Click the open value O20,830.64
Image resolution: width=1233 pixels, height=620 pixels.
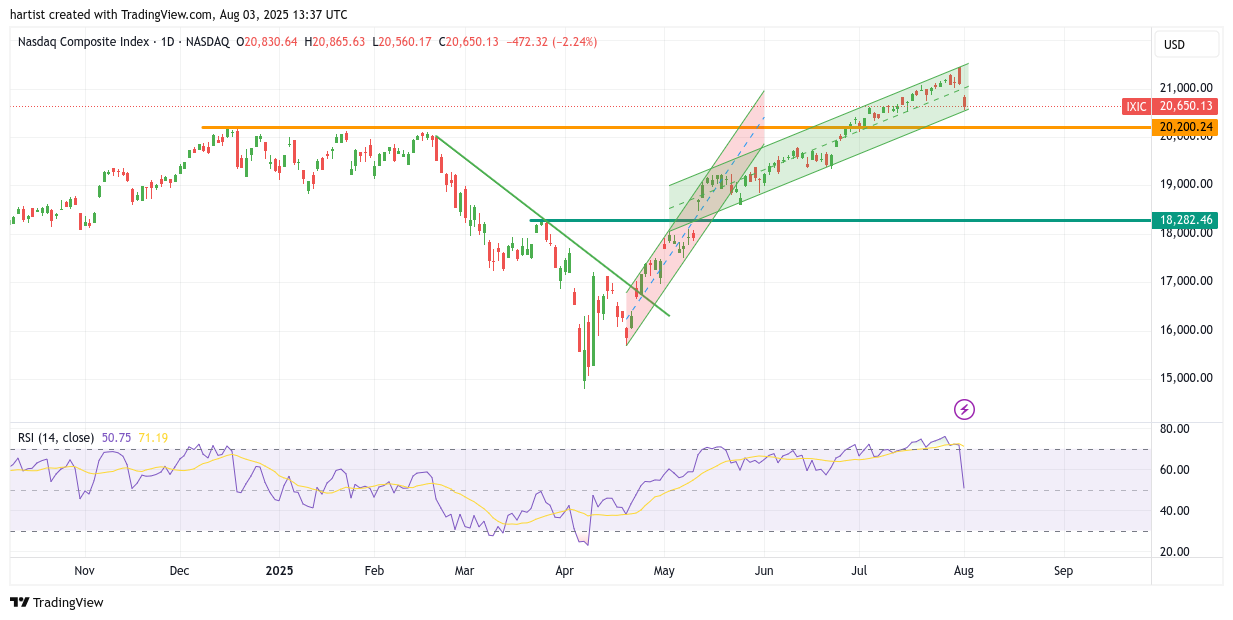267,42
